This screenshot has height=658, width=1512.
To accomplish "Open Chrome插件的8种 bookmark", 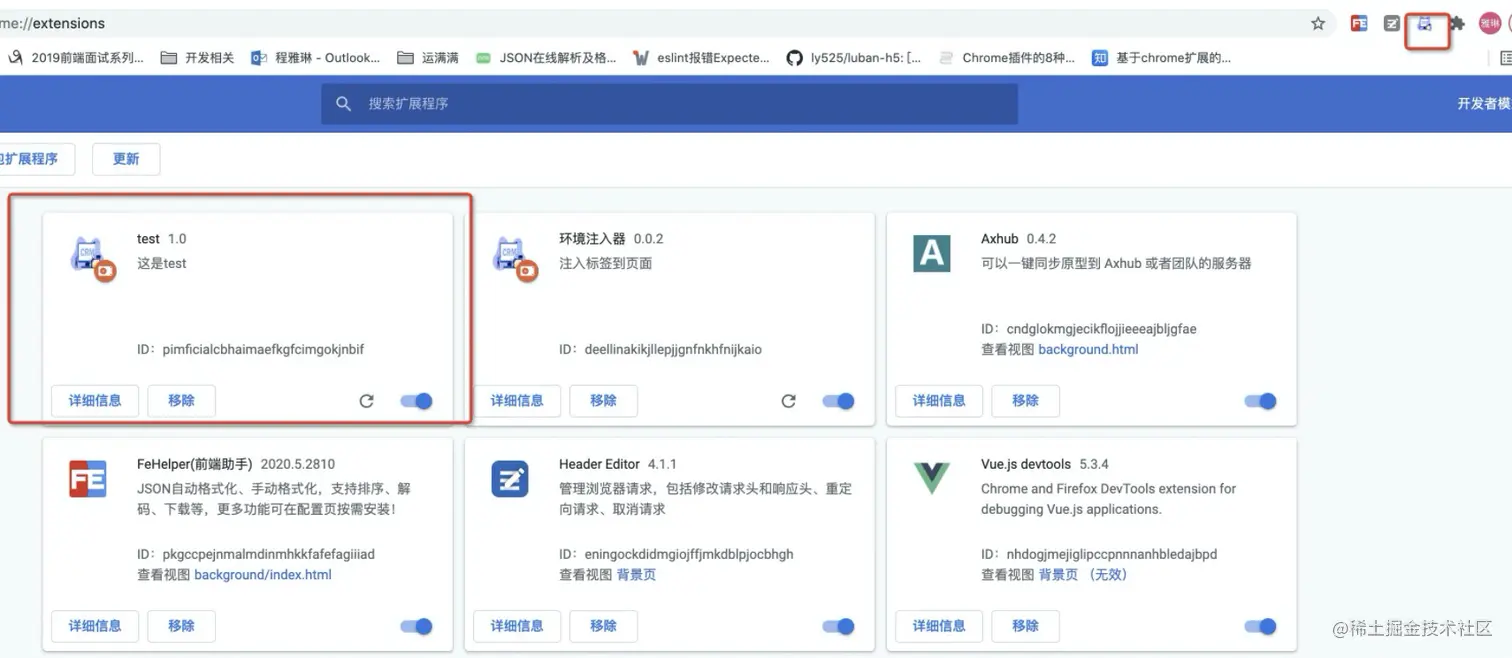I will point(1006,58).
